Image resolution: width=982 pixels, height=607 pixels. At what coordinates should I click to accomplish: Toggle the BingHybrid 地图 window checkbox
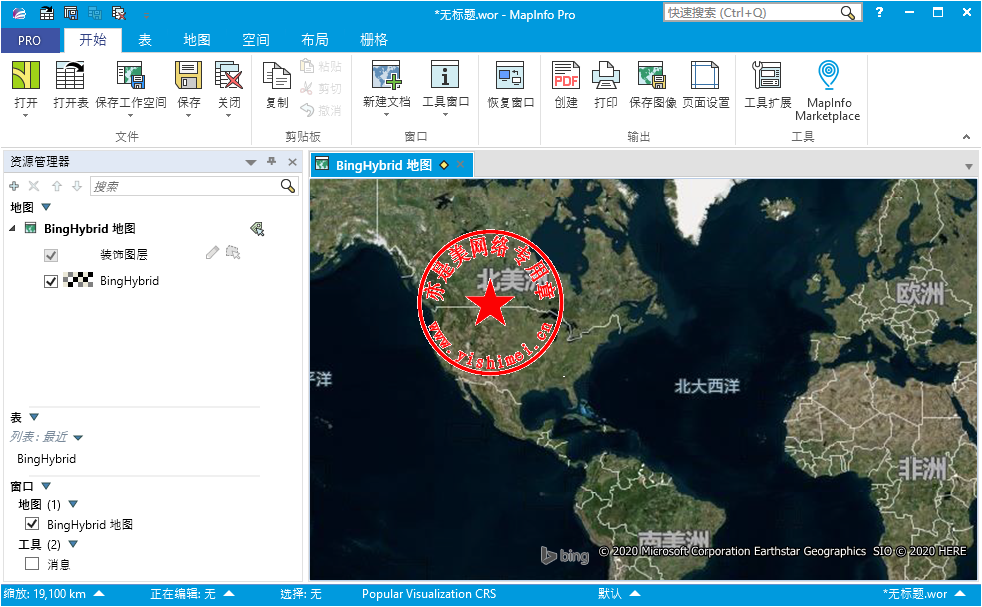pos(32,524)
